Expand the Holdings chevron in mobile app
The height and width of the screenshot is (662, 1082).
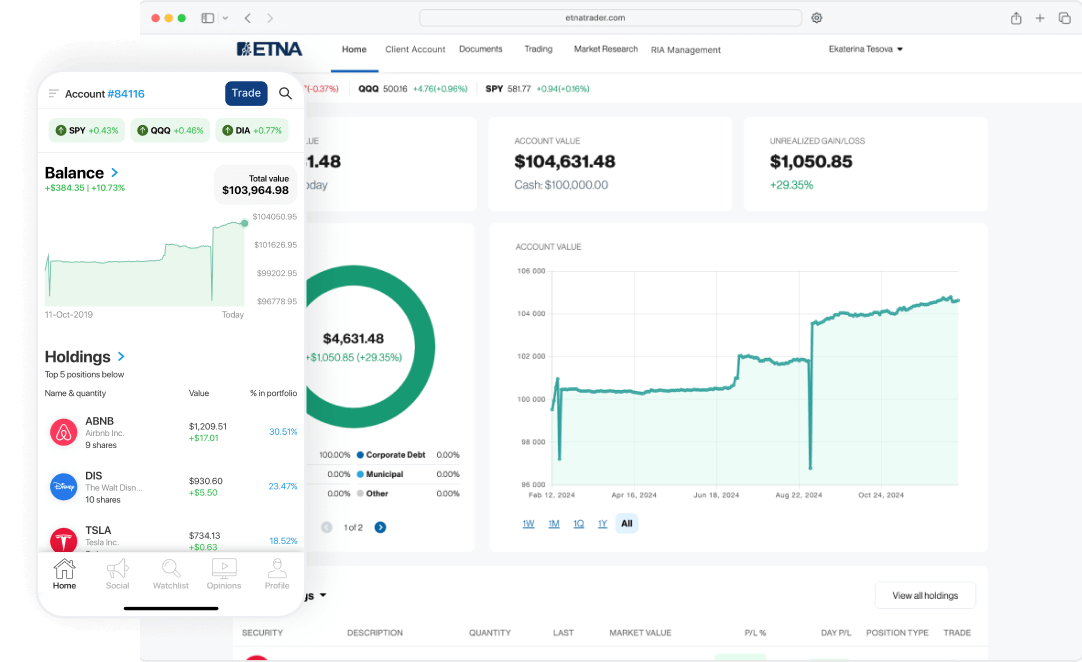pos(121,356)
